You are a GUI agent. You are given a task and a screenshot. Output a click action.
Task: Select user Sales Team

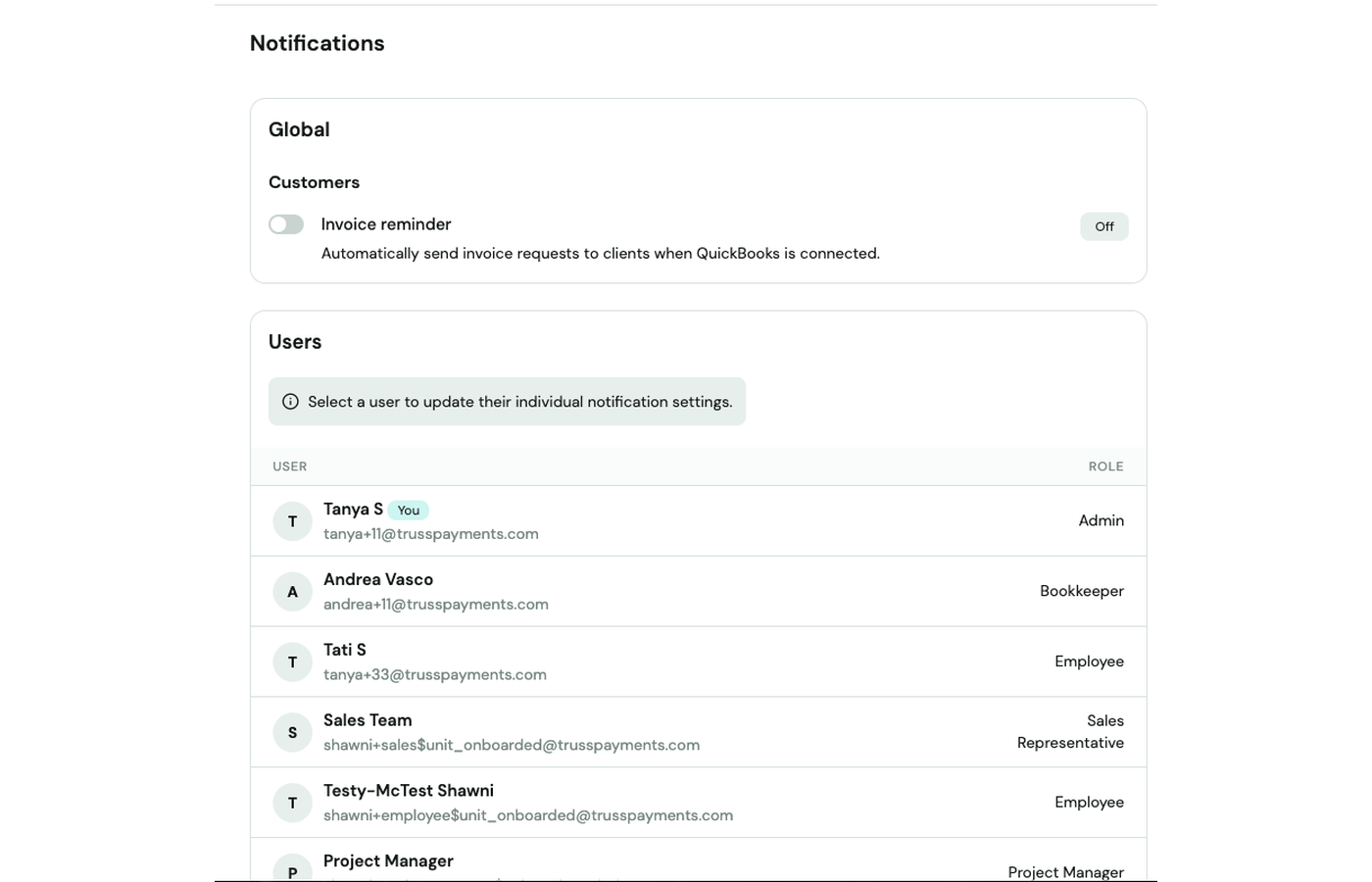coord(698,732)
